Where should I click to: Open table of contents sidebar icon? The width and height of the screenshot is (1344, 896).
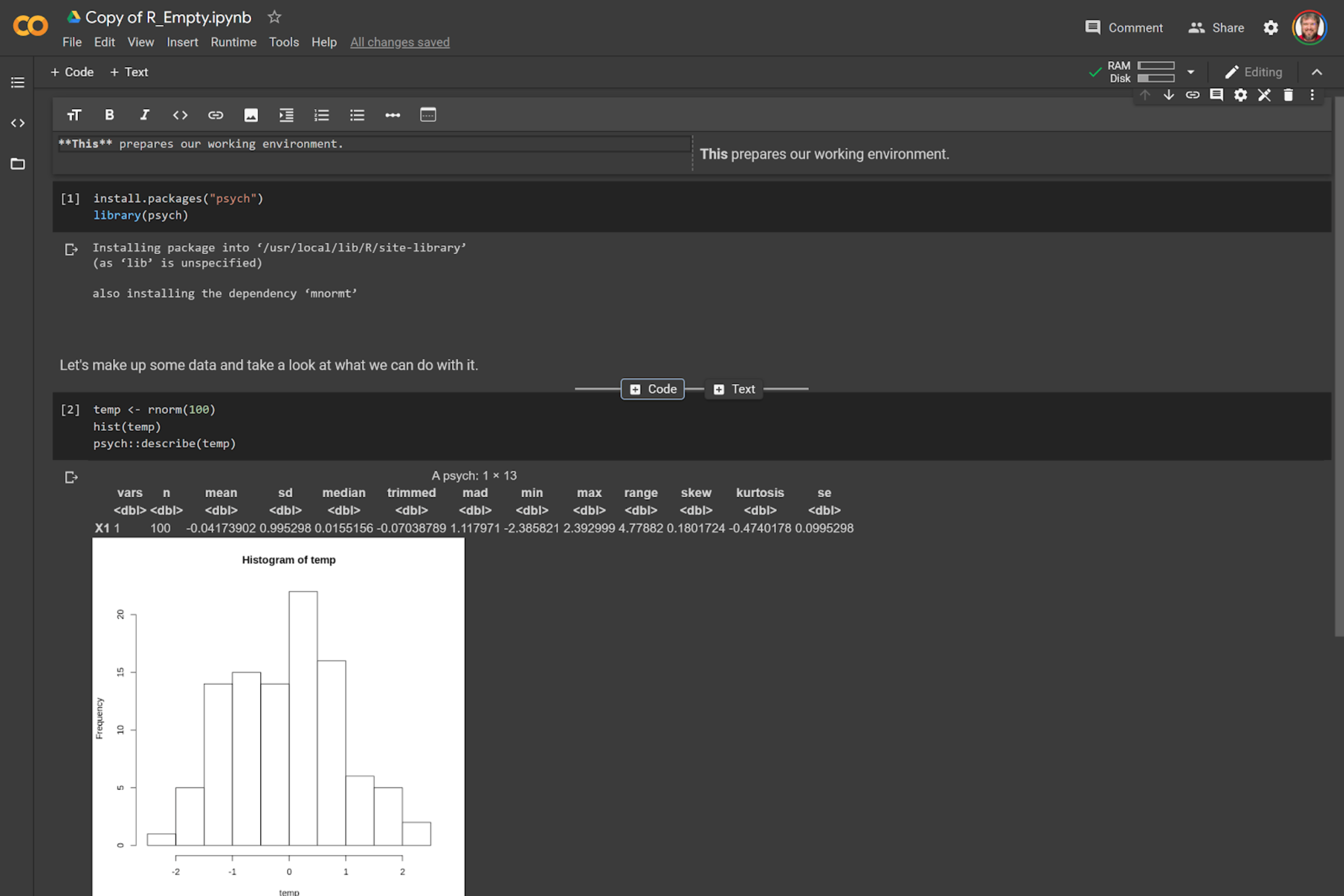click(x=18, y=82)
